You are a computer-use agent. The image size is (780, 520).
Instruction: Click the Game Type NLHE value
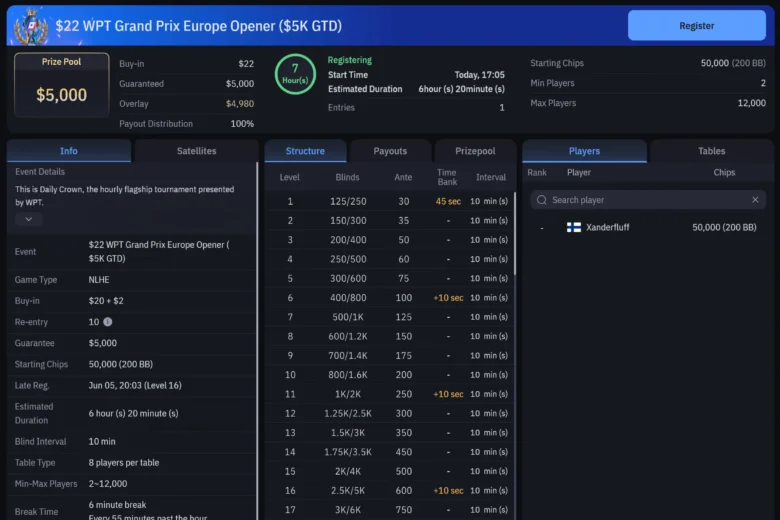[x=99, y=280]
